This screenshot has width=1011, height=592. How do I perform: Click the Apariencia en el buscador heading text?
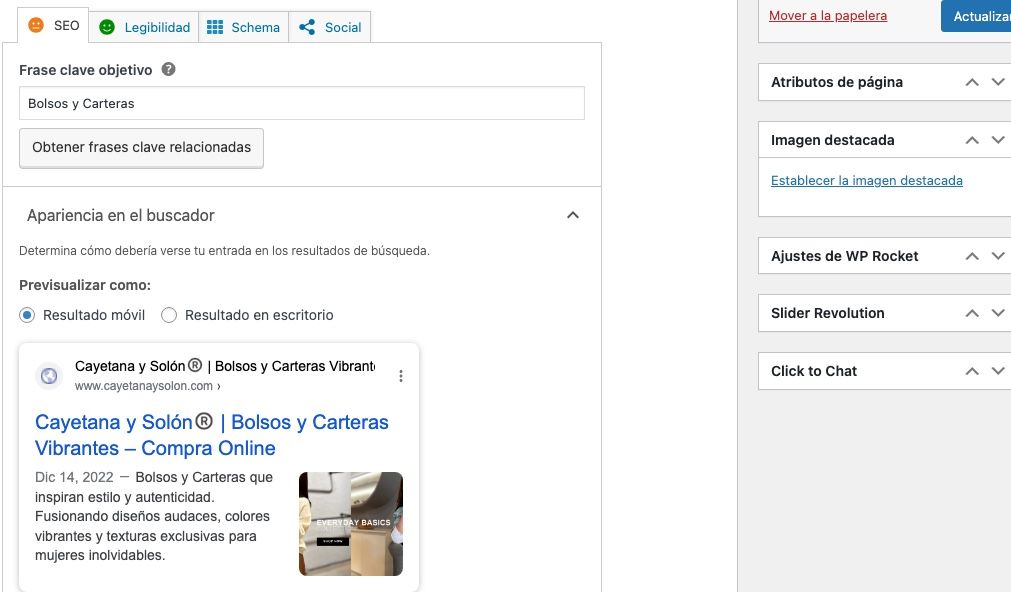121,215
